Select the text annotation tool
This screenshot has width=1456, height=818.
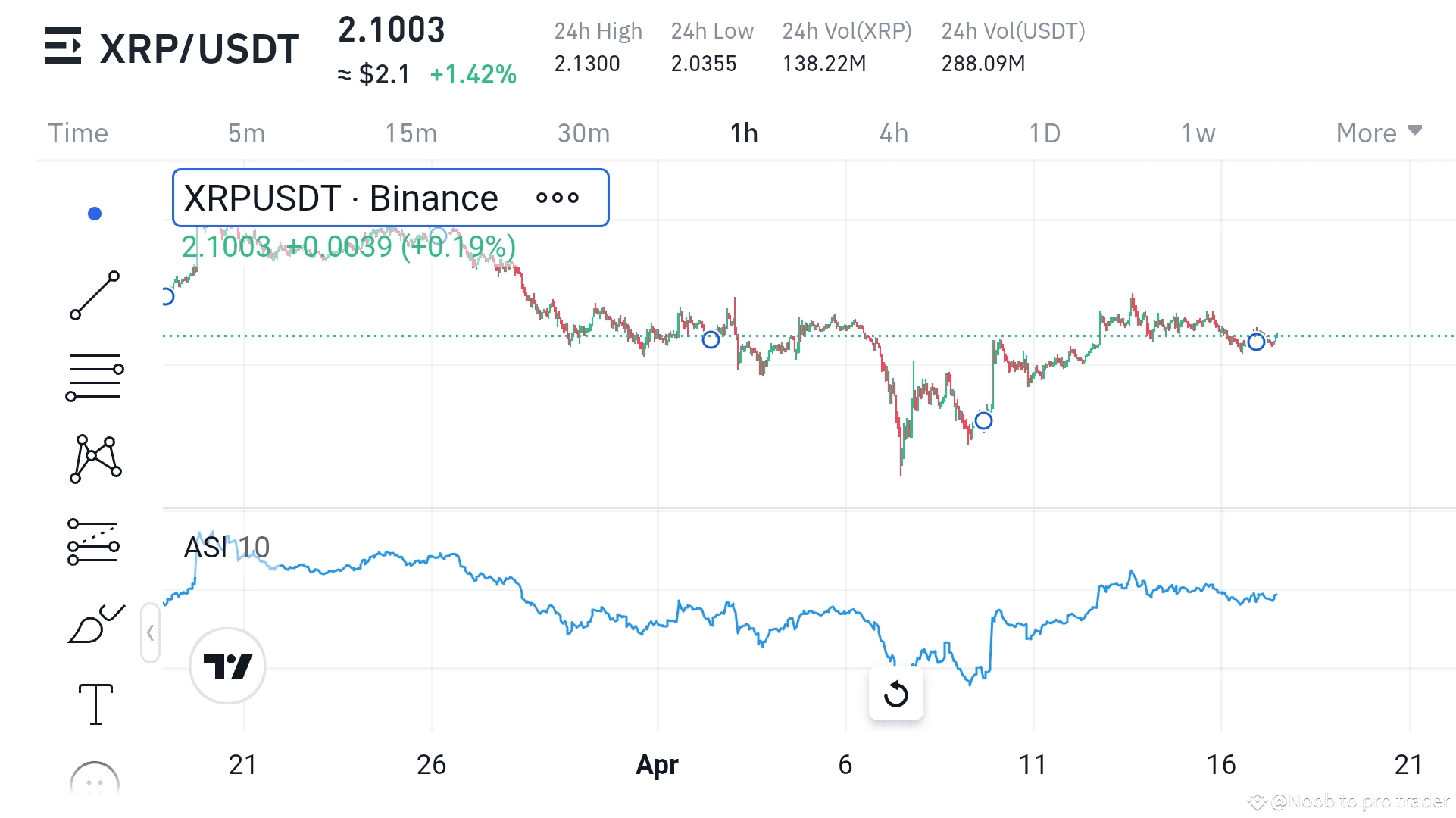coord(95,704)
